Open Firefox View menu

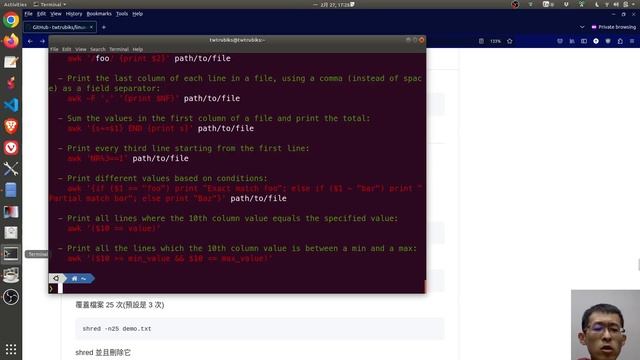56,14
